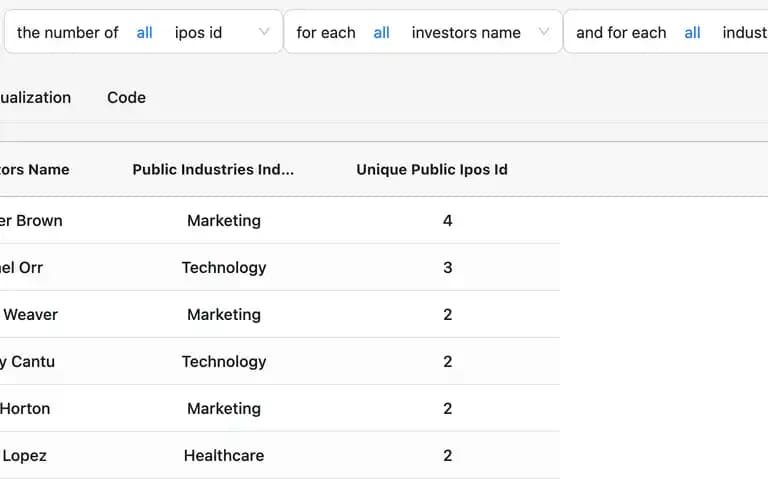Click the Healthcare cell in Lopez row

224,456
